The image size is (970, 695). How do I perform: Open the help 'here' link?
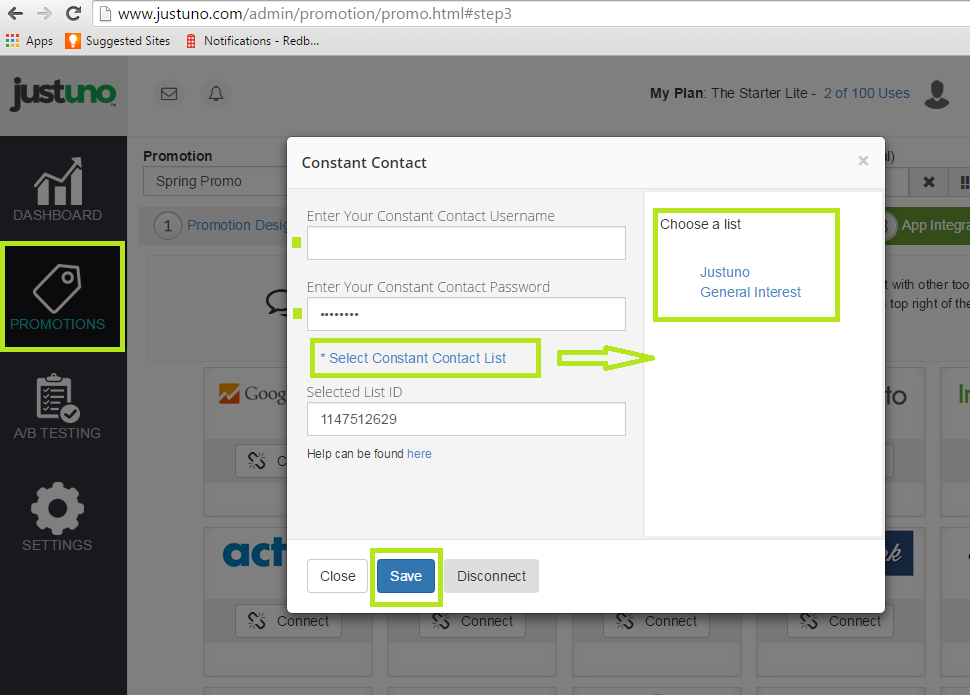419,453
